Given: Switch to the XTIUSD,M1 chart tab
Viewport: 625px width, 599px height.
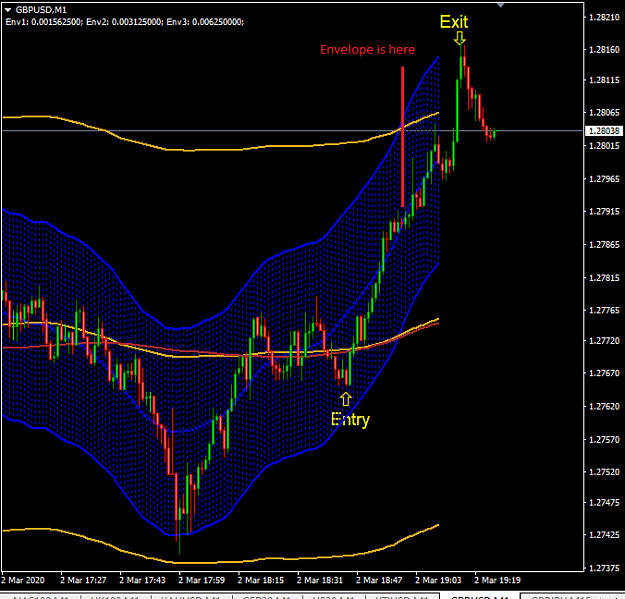Looking at the screenshot, I should point(401,596).
